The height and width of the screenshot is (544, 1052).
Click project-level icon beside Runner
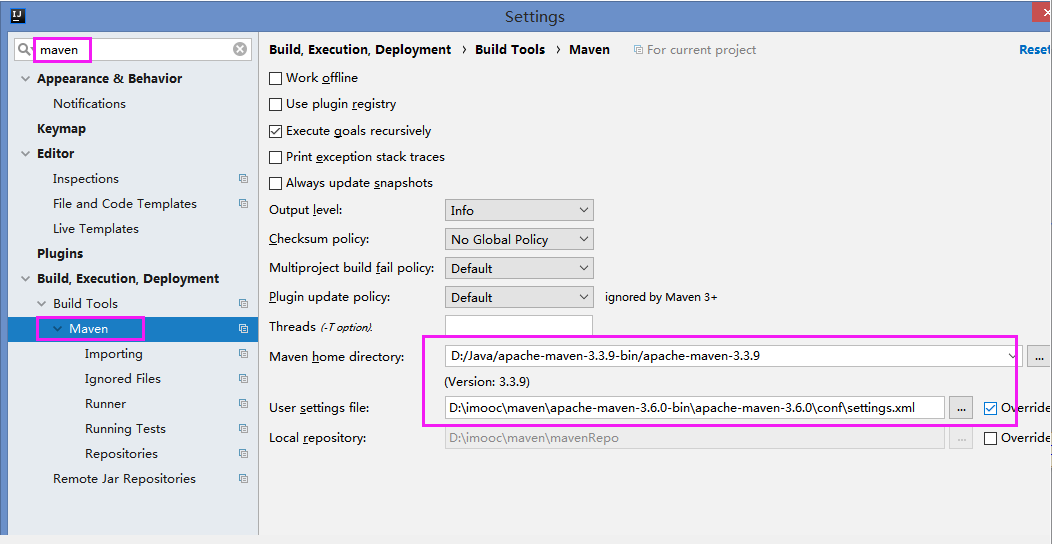(x=244, y=404)
